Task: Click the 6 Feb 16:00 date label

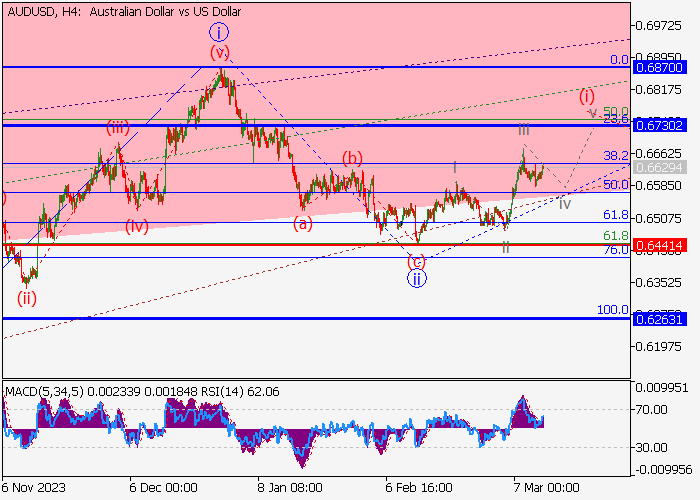Action: coord(419,487)
